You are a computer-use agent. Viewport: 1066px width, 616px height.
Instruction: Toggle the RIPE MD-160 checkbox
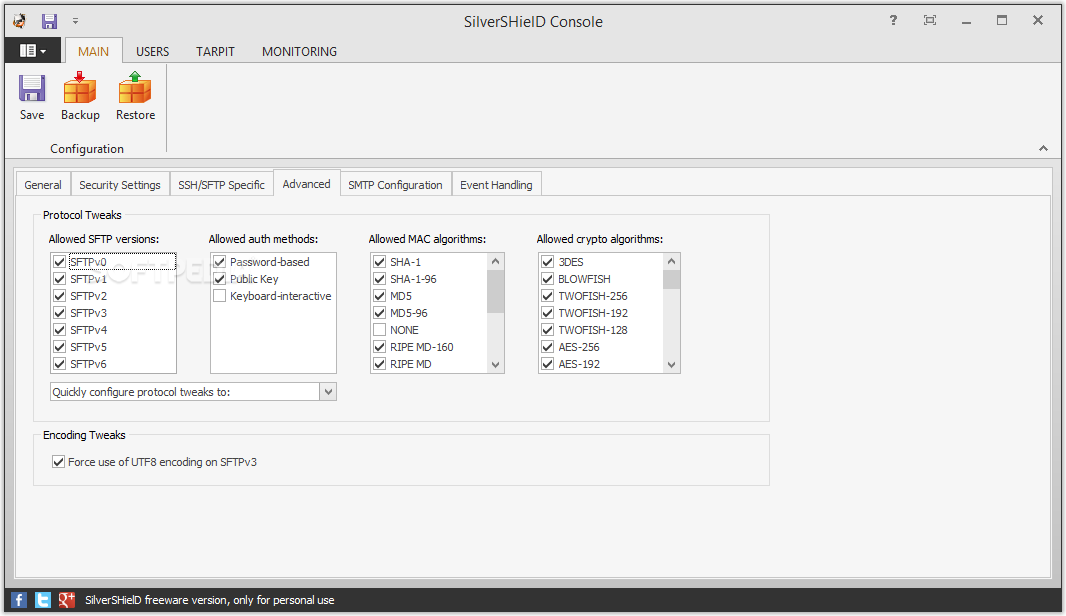[x=380, y=347]
